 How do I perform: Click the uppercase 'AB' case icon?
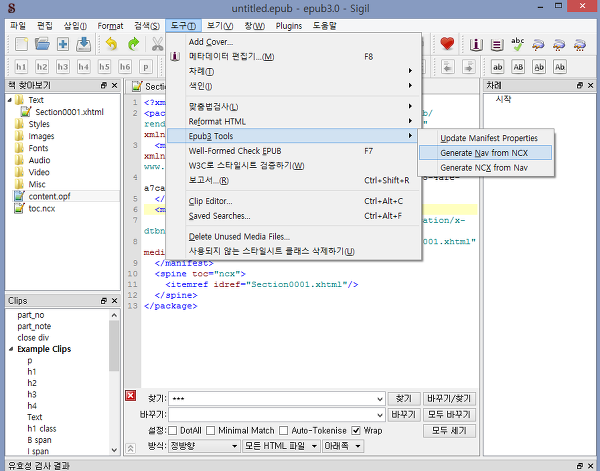(518, 67)
